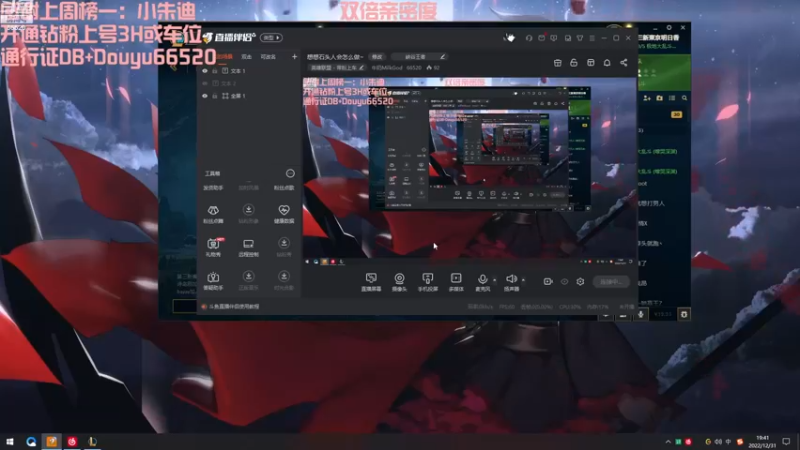
Task: Toggle the lock on 文本 1 source
Action: point(215,71)
